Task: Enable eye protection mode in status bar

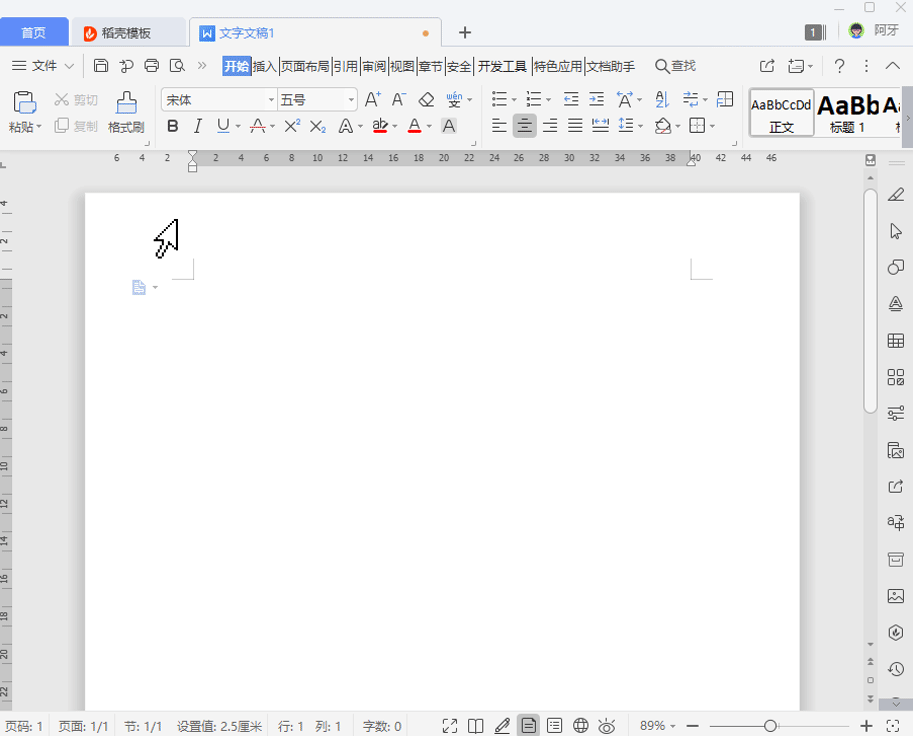Action: [606, 726]
